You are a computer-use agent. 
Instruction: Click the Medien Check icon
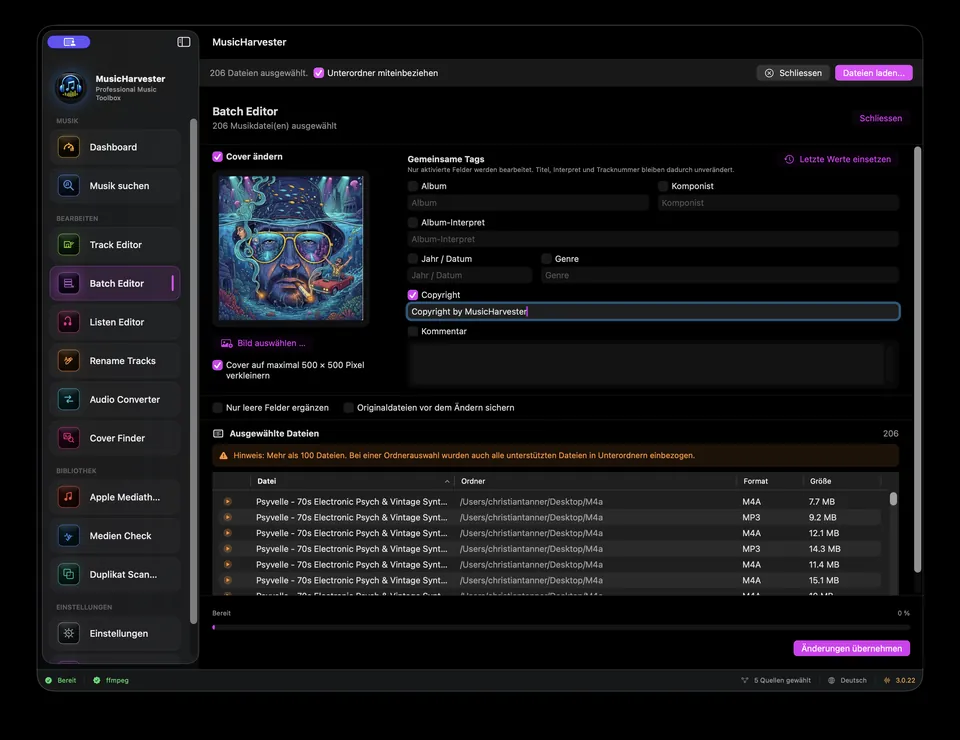coord(69,536)
